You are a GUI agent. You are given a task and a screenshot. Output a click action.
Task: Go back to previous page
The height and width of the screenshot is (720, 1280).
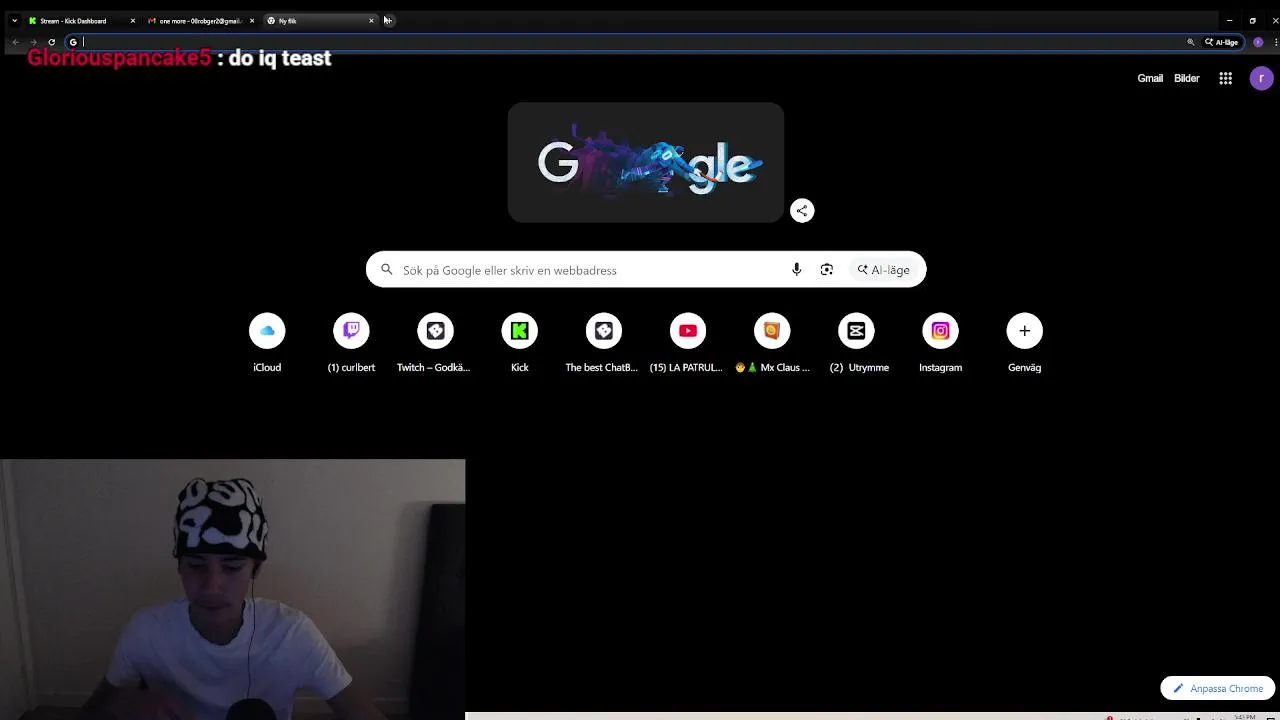point(15,42)
